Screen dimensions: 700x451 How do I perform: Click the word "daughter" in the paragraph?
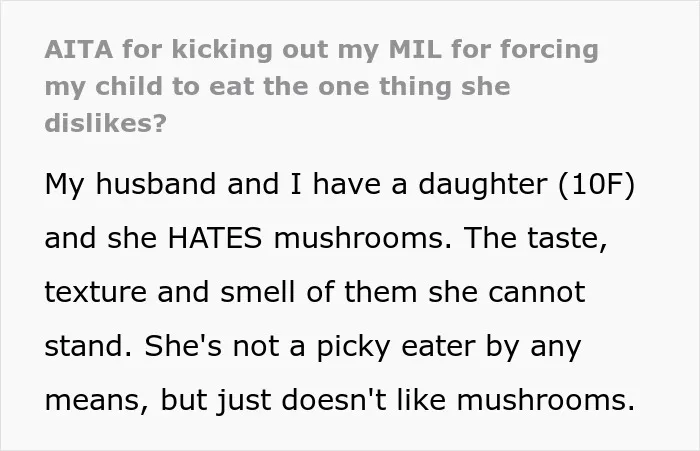click(483, 185)
